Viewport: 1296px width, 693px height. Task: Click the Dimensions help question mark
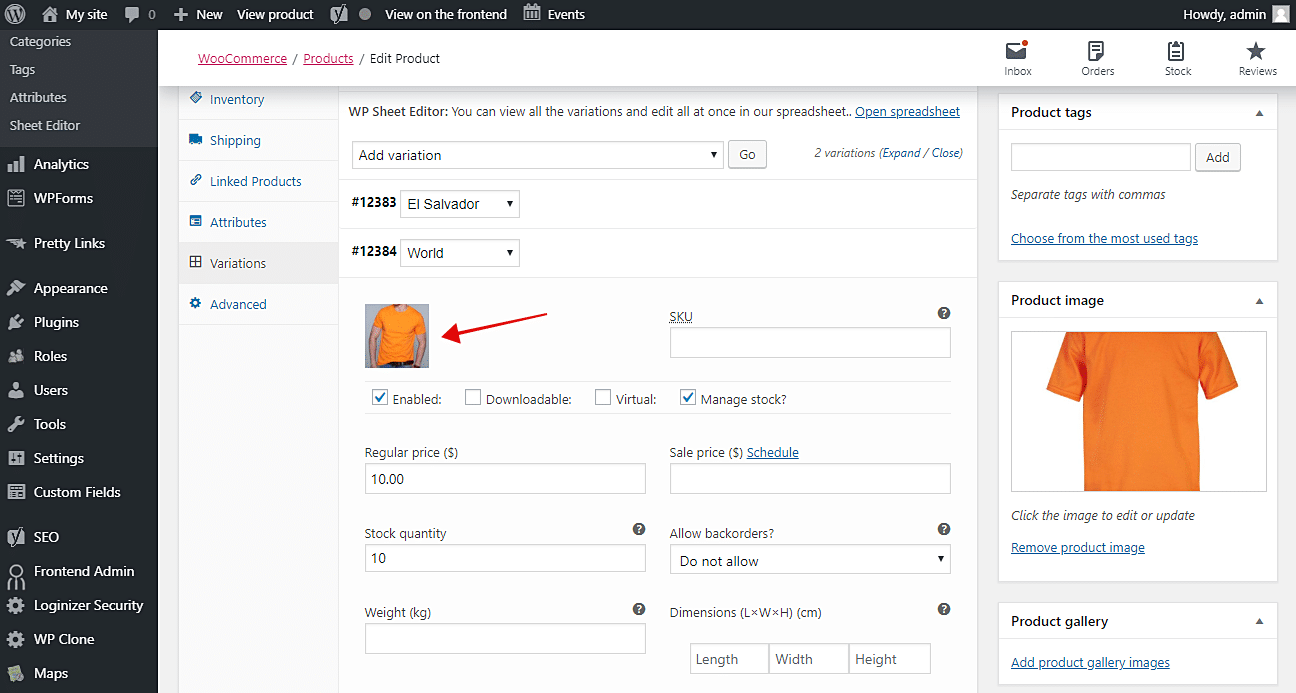[944, 609]
